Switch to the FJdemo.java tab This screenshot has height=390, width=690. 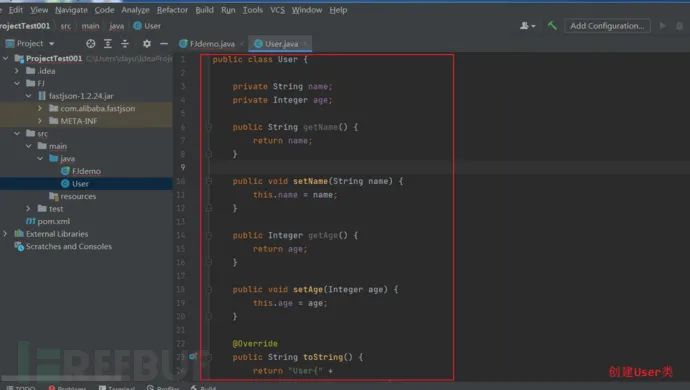[x=208, y=44]
